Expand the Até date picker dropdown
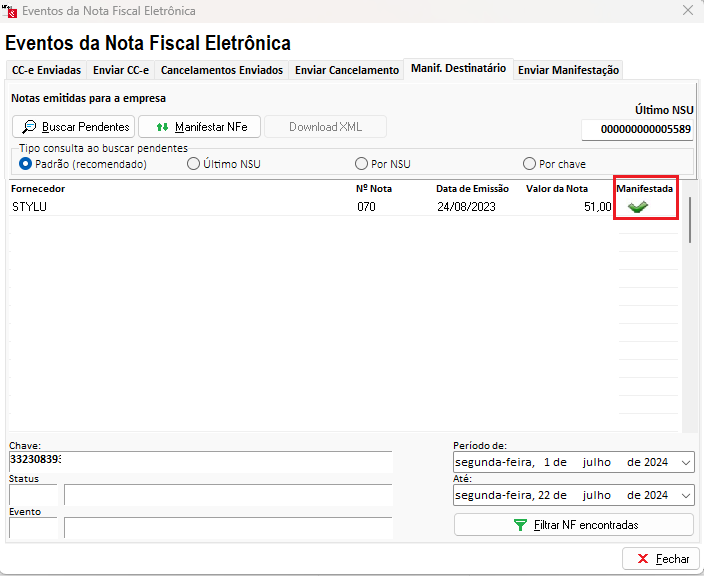The width and height of the screenshot is (704, 576). pos(684,495)
